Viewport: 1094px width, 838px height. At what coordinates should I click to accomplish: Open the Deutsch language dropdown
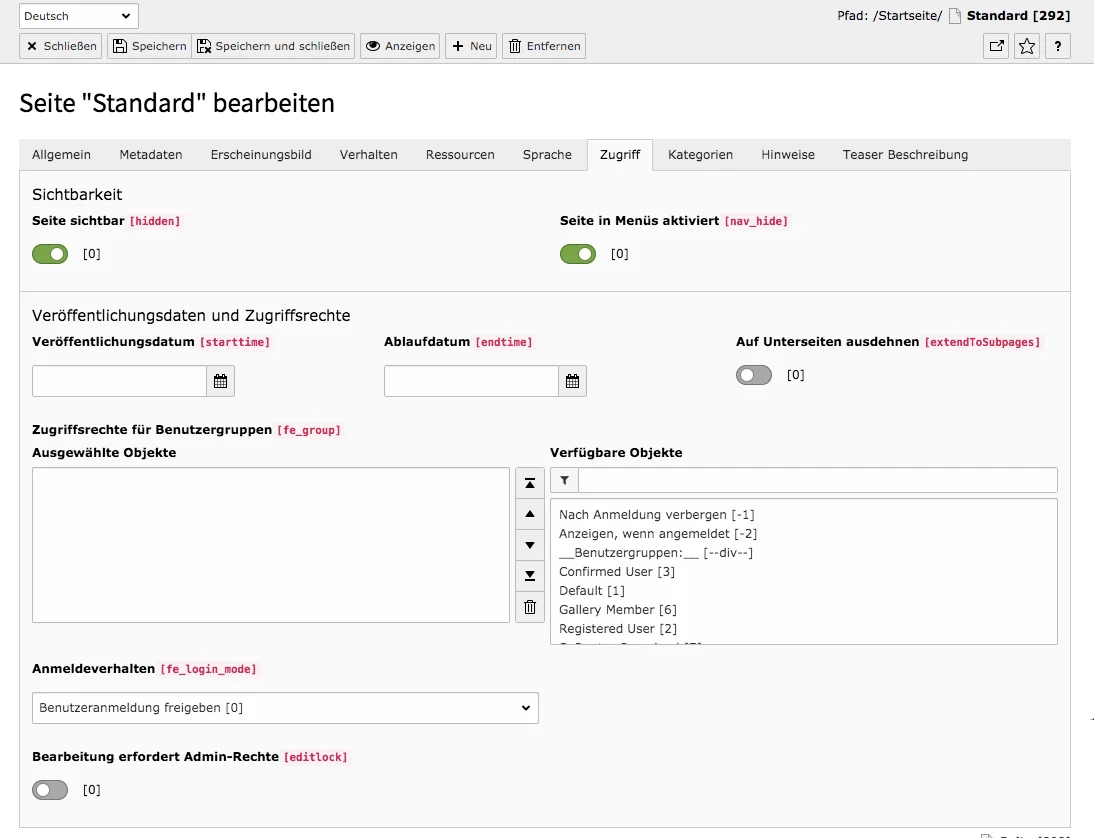(x=78, y=15)
